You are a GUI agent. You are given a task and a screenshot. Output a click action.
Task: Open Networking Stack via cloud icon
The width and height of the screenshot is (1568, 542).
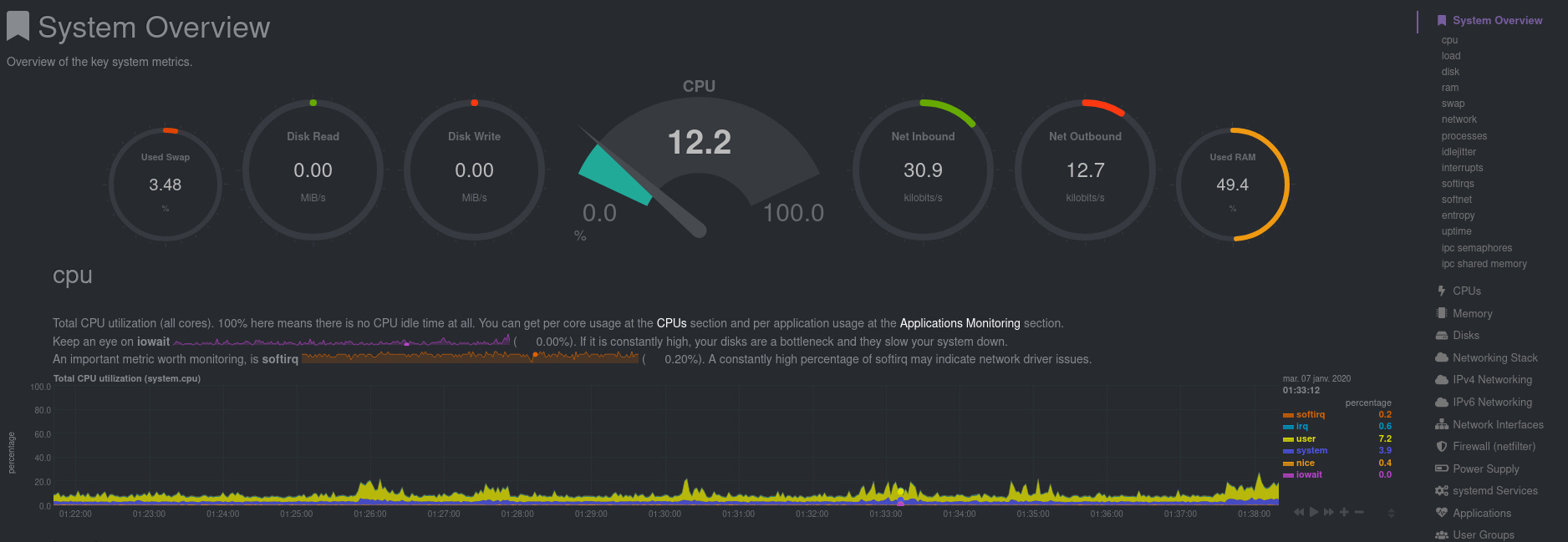1442,357
